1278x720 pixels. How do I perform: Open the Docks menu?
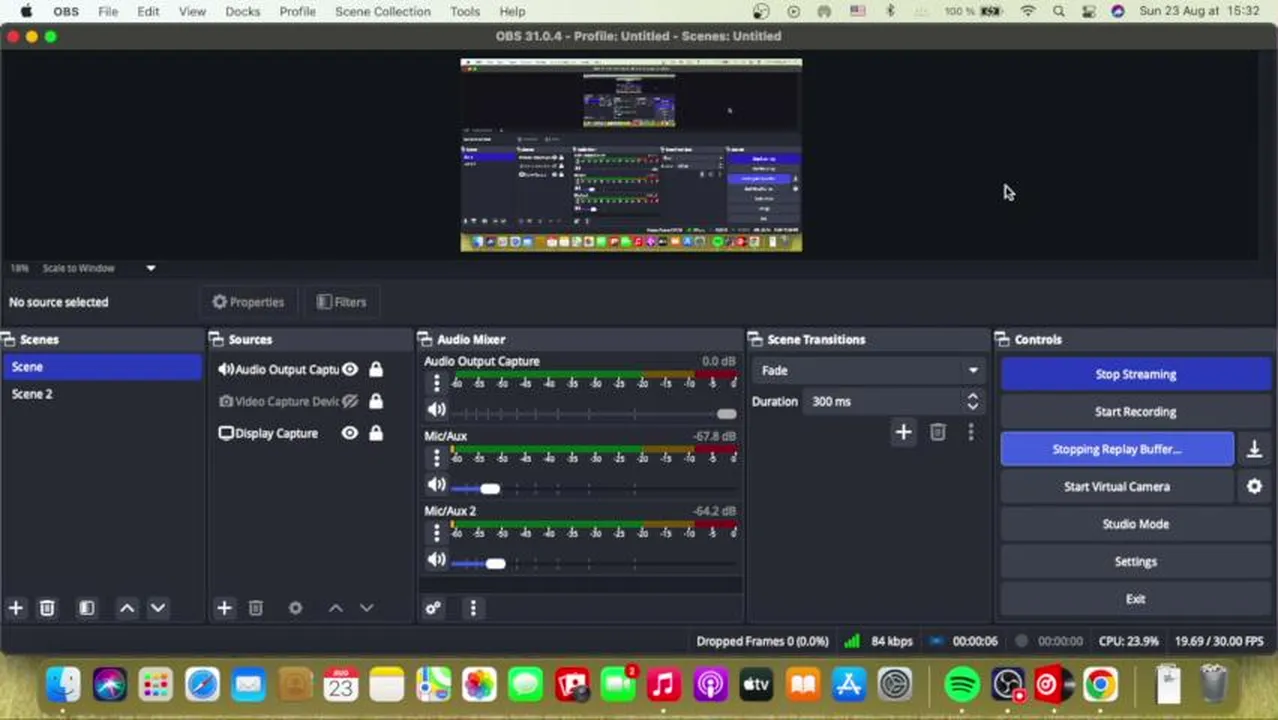tap(243, 11)
